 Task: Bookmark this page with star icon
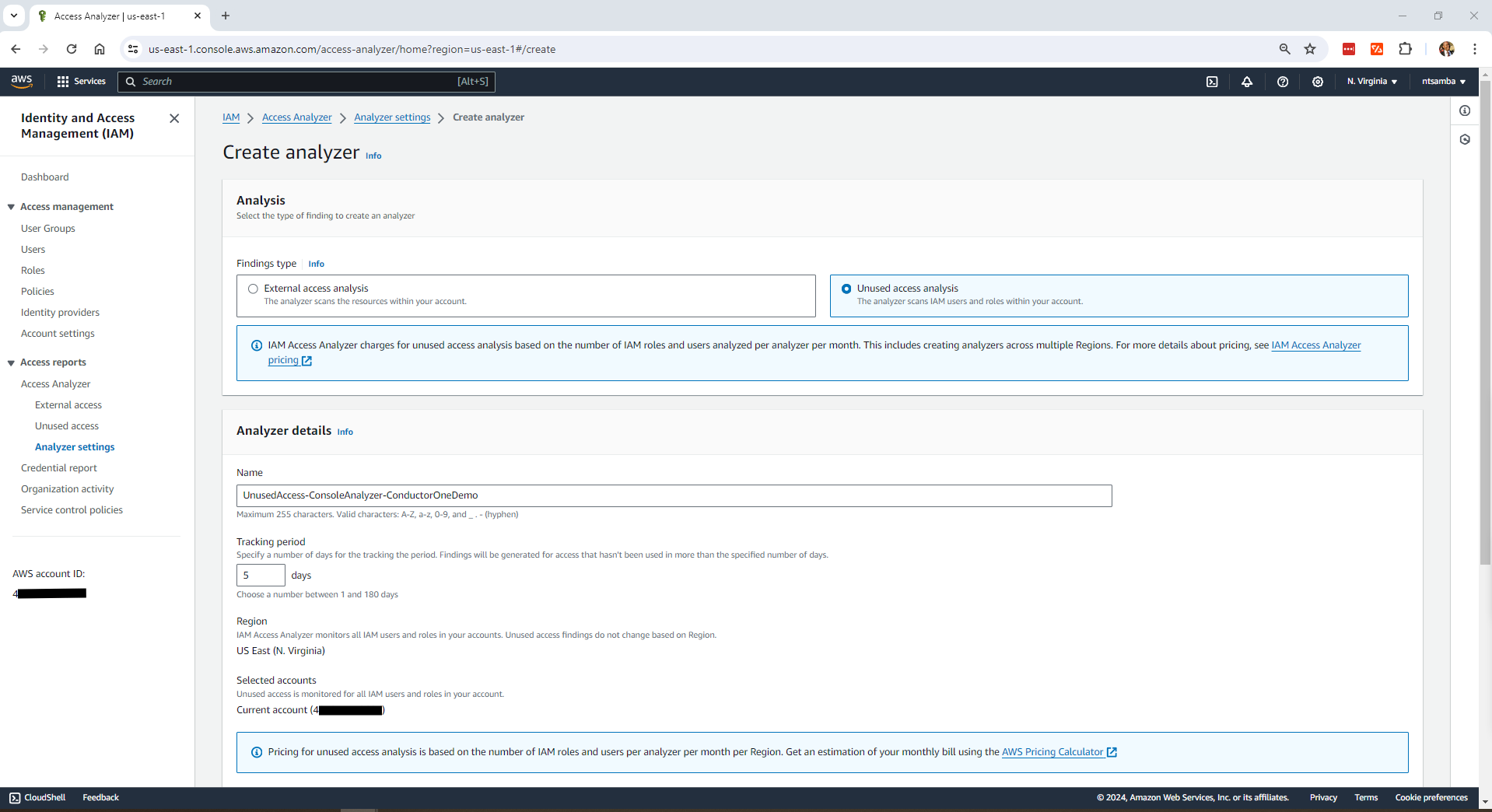pos(1310,49)
